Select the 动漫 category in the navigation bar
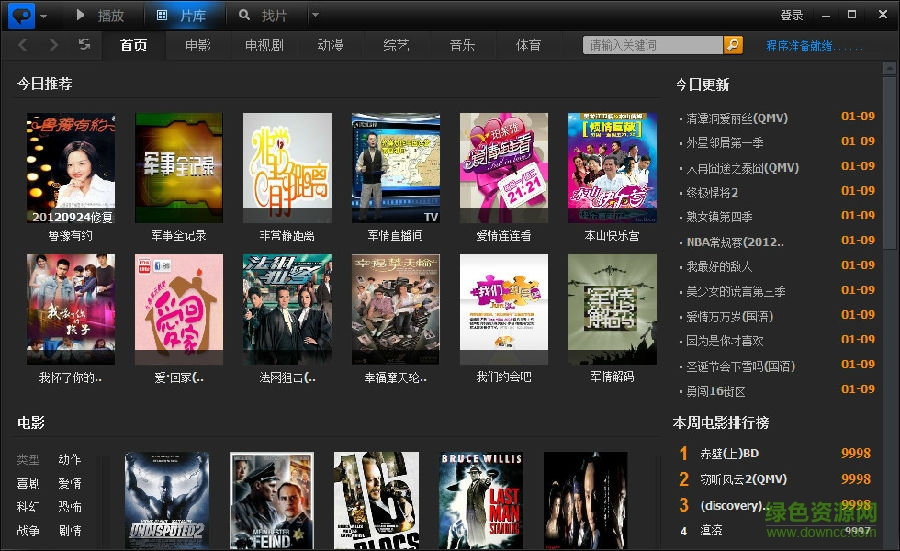This screenshot has height=551, width=900. point(330,45)
